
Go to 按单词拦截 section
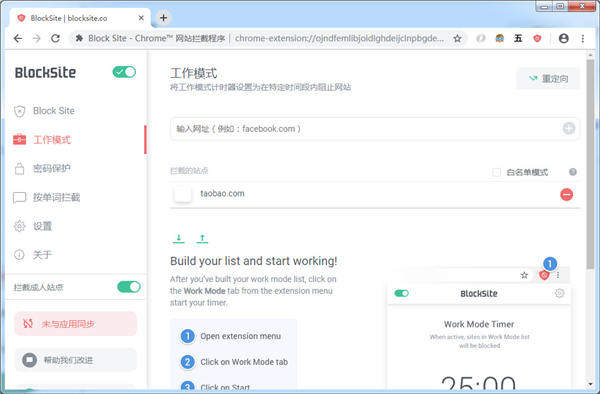[56, 197]
